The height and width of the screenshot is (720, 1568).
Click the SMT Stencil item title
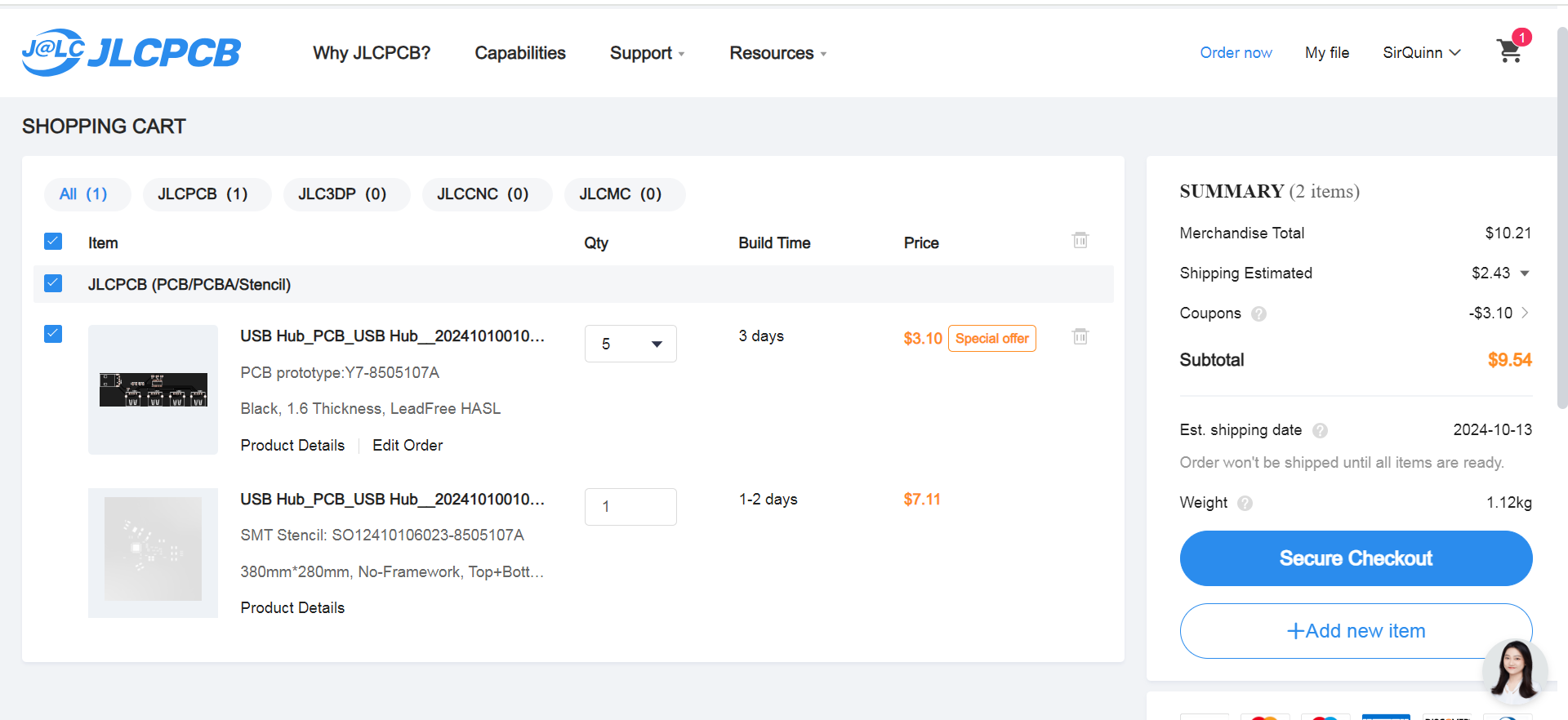click(x=392, y=500)
